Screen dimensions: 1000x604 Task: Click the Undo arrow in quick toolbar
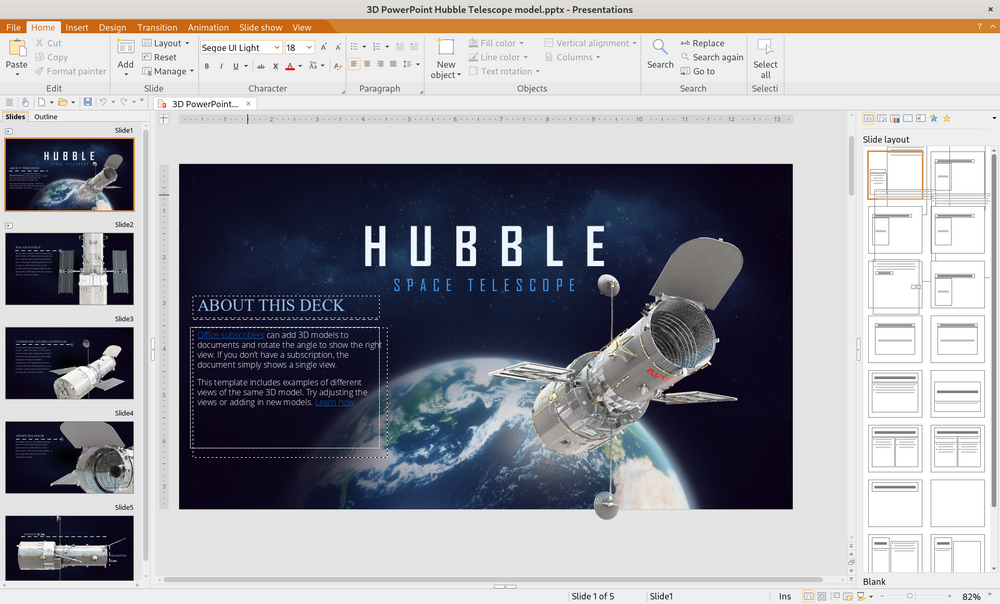(102, 102)
